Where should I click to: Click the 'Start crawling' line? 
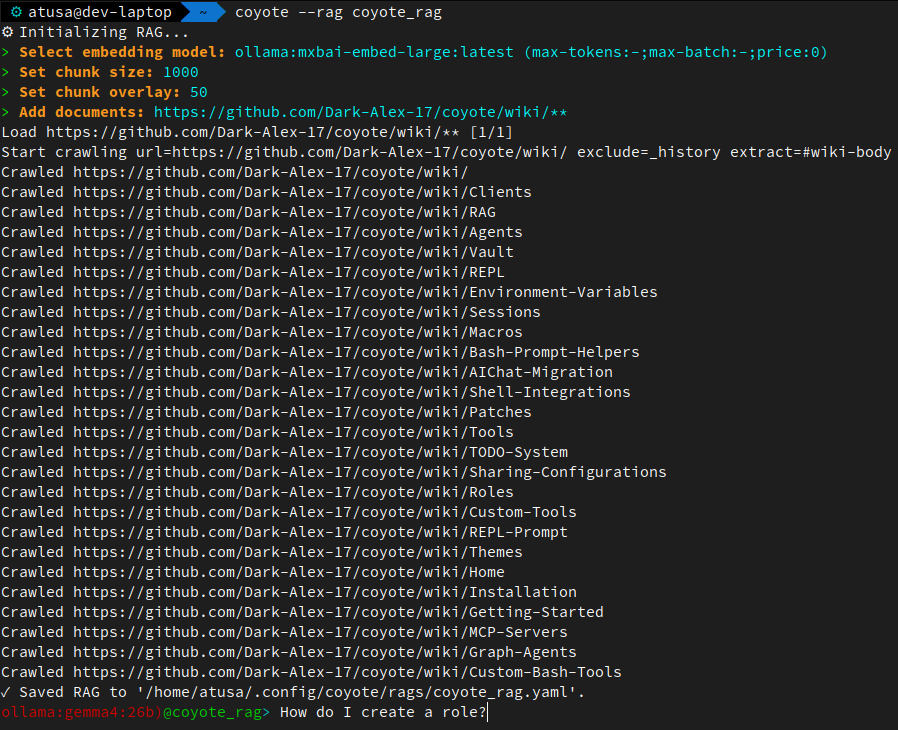446,152
